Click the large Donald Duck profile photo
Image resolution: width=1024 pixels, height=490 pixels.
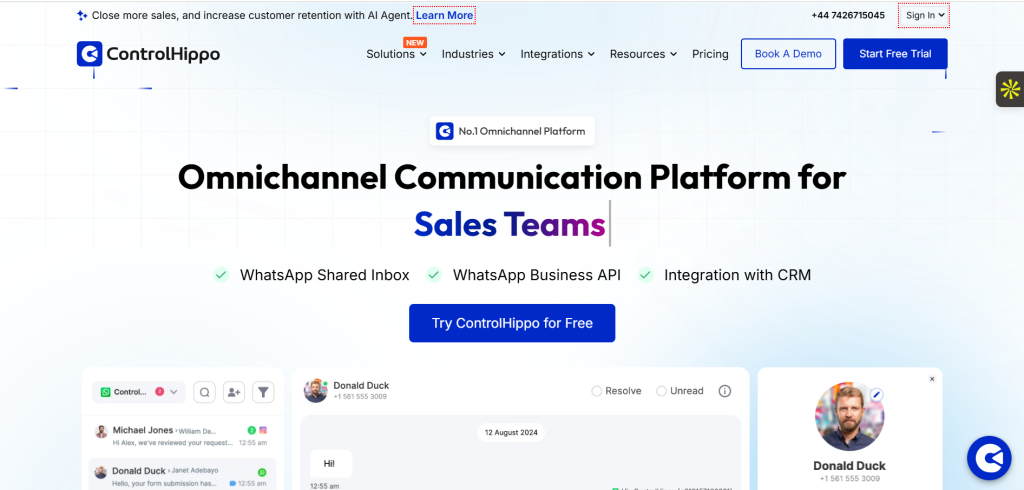coord(850,416)
